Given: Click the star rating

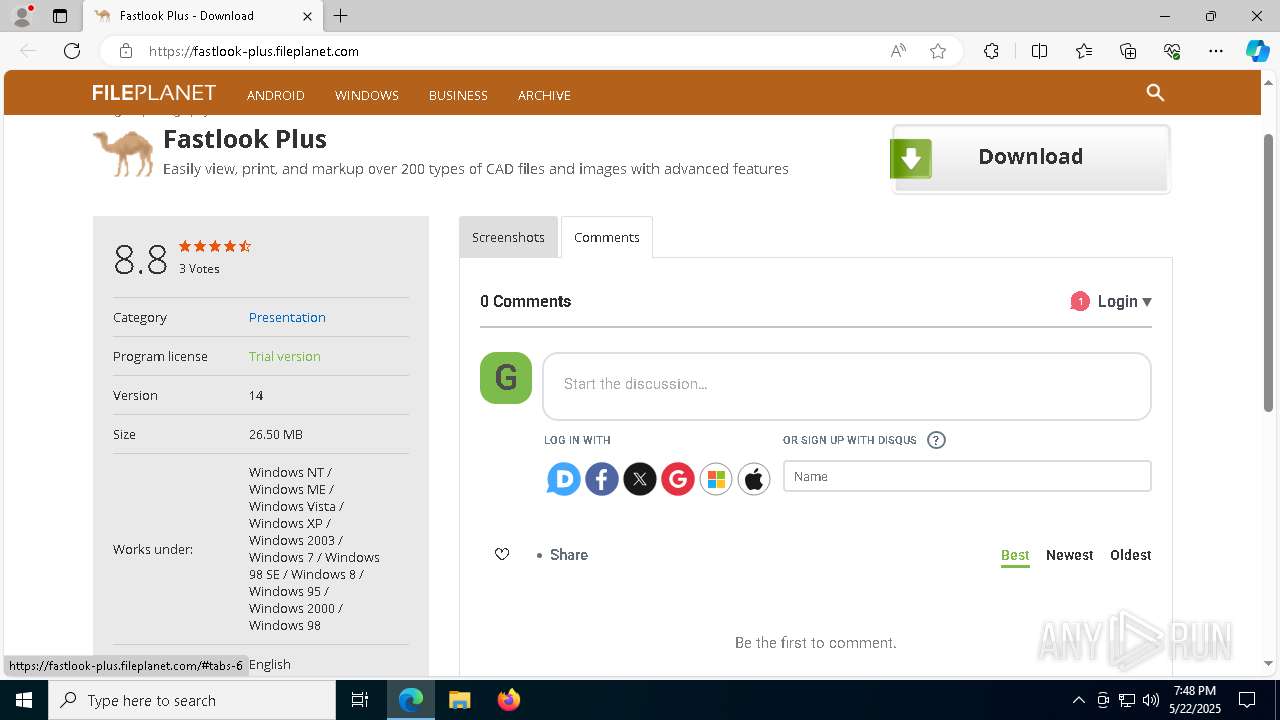Looking at the screenshot, I should click(215, 246).
